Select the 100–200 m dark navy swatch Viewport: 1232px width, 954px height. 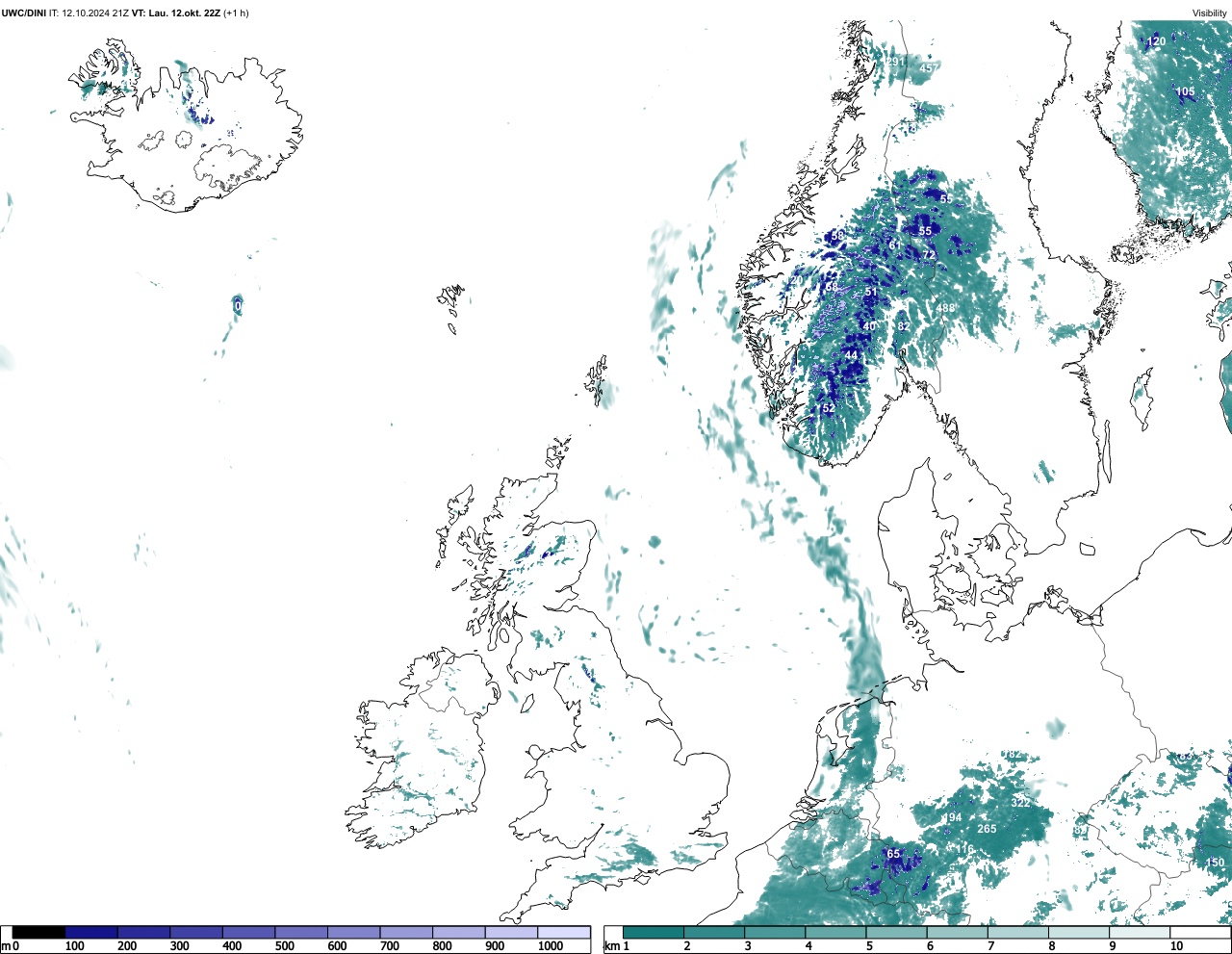click(x=91, y=932)
